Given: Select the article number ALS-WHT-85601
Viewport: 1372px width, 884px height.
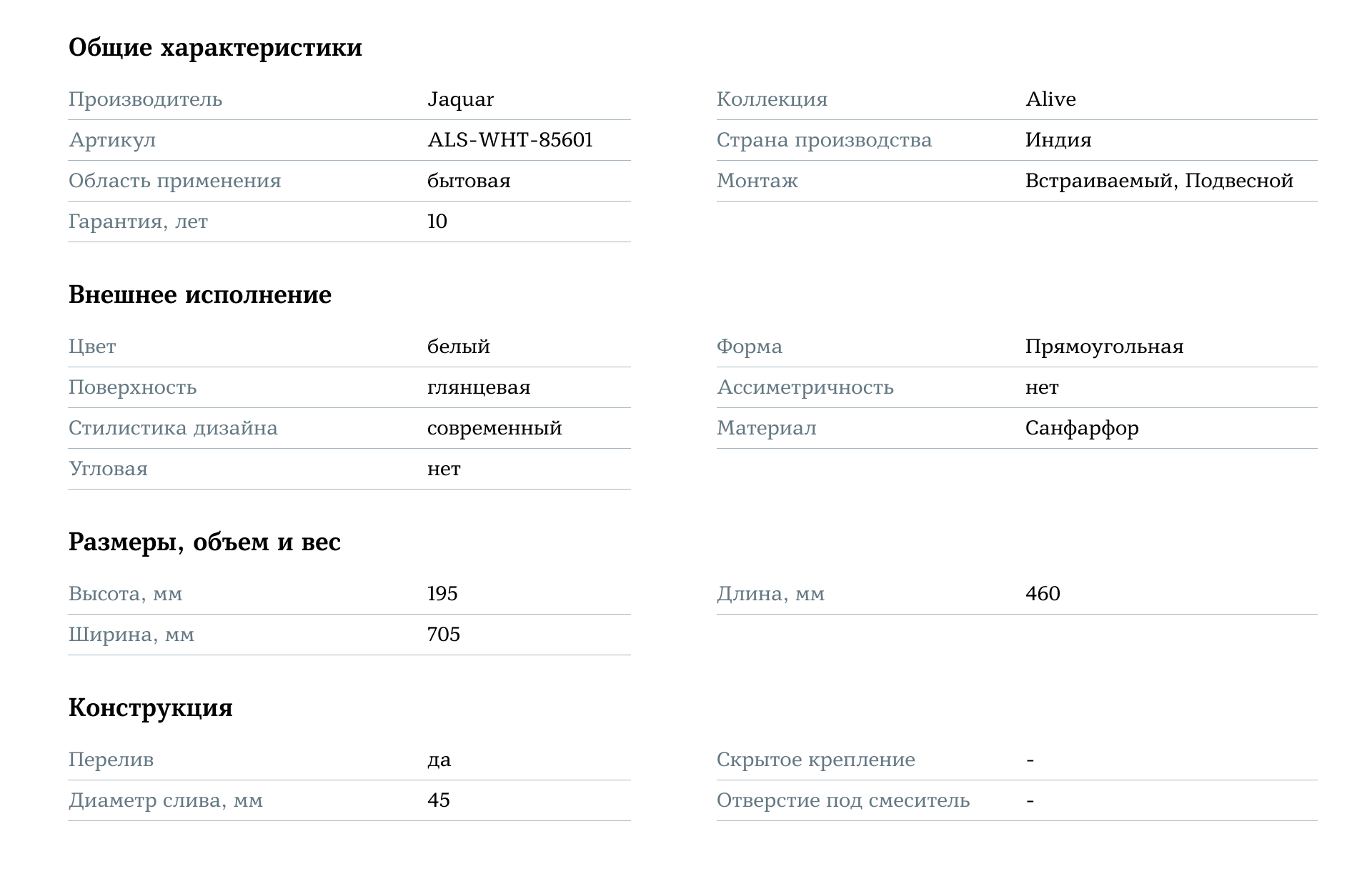Looking at the screenshot, I should coord(510,140).
